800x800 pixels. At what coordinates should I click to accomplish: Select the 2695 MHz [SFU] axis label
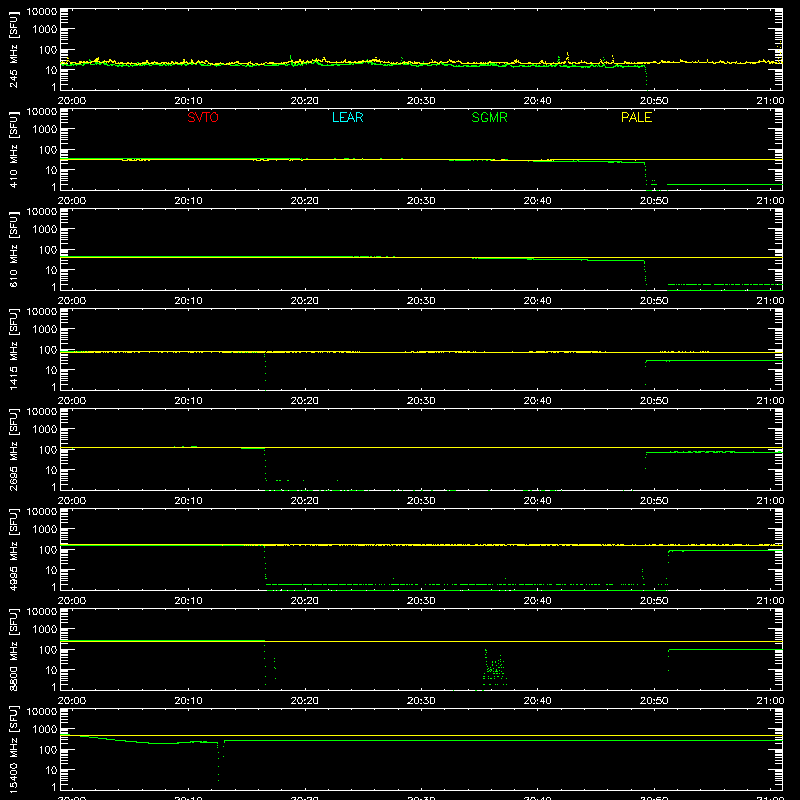coord(13,451)
